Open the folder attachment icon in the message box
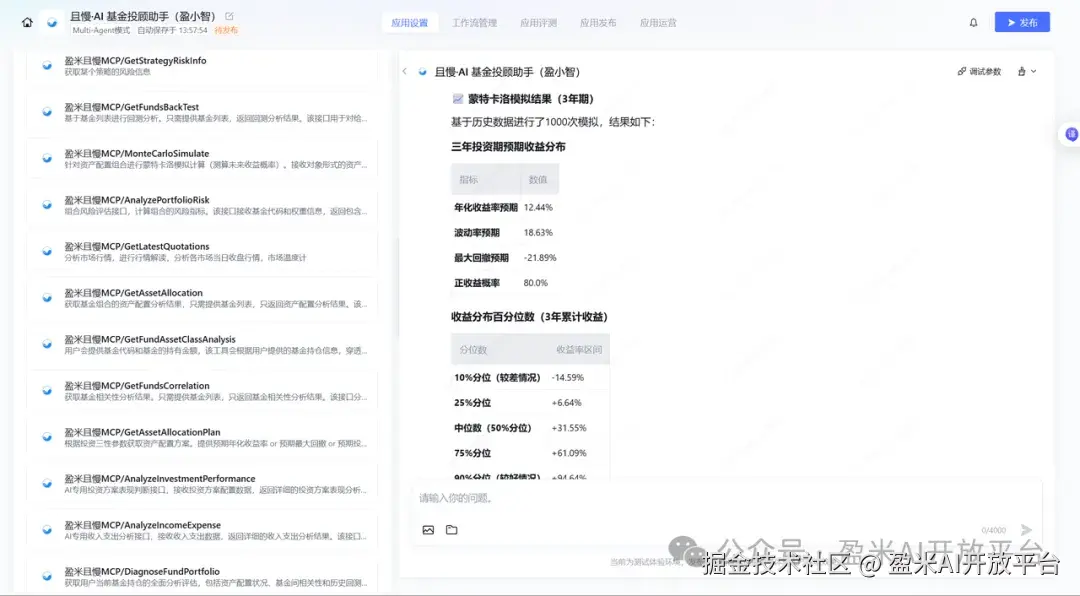Viewport: 1080px width, 596px height. [451, 529]
